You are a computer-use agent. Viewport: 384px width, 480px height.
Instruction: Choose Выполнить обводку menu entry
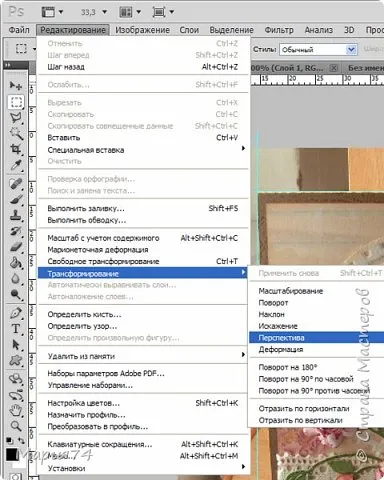click(143, 220)
